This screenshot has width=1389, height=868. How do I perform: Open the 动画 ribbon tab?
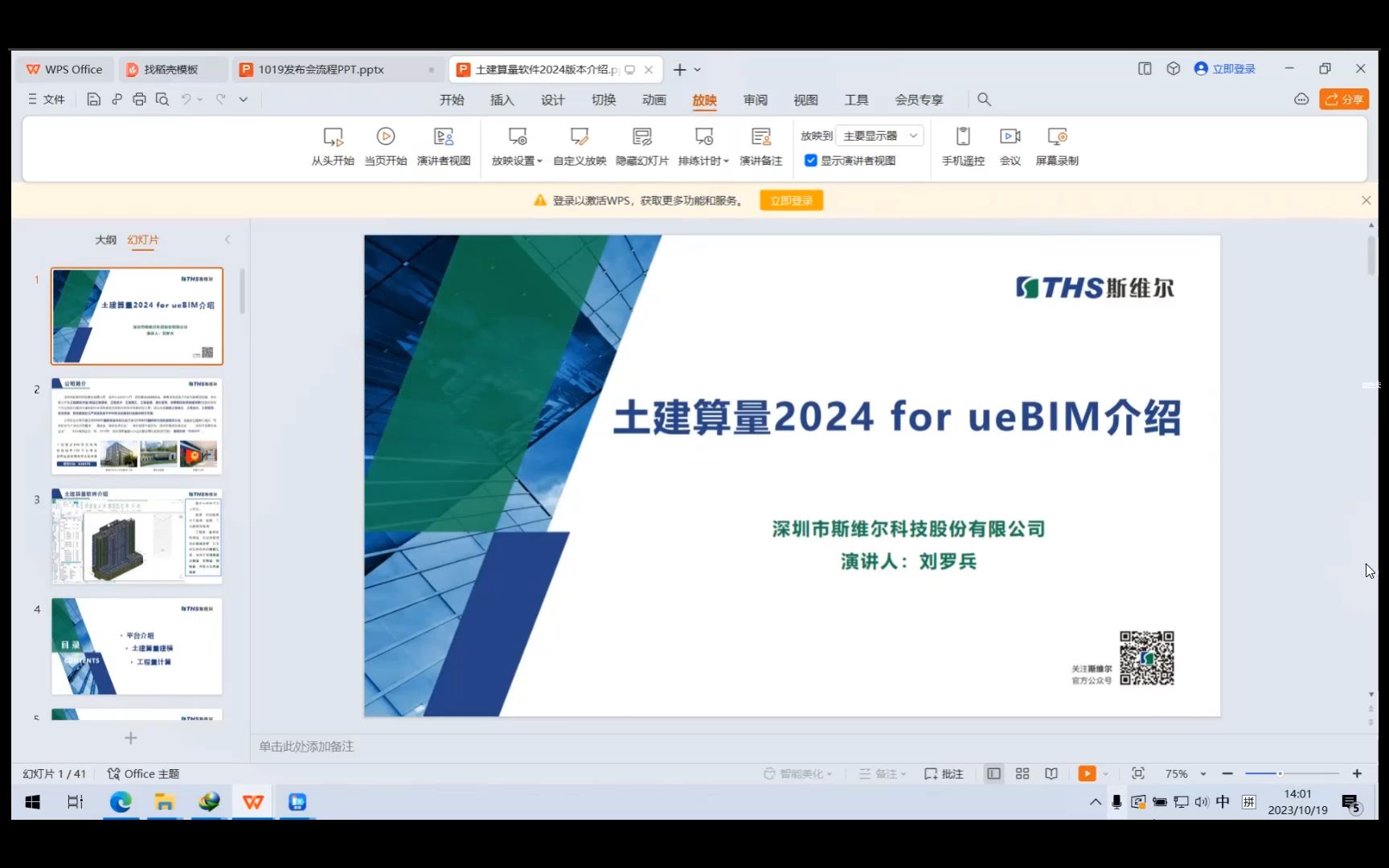click(654, 100)
